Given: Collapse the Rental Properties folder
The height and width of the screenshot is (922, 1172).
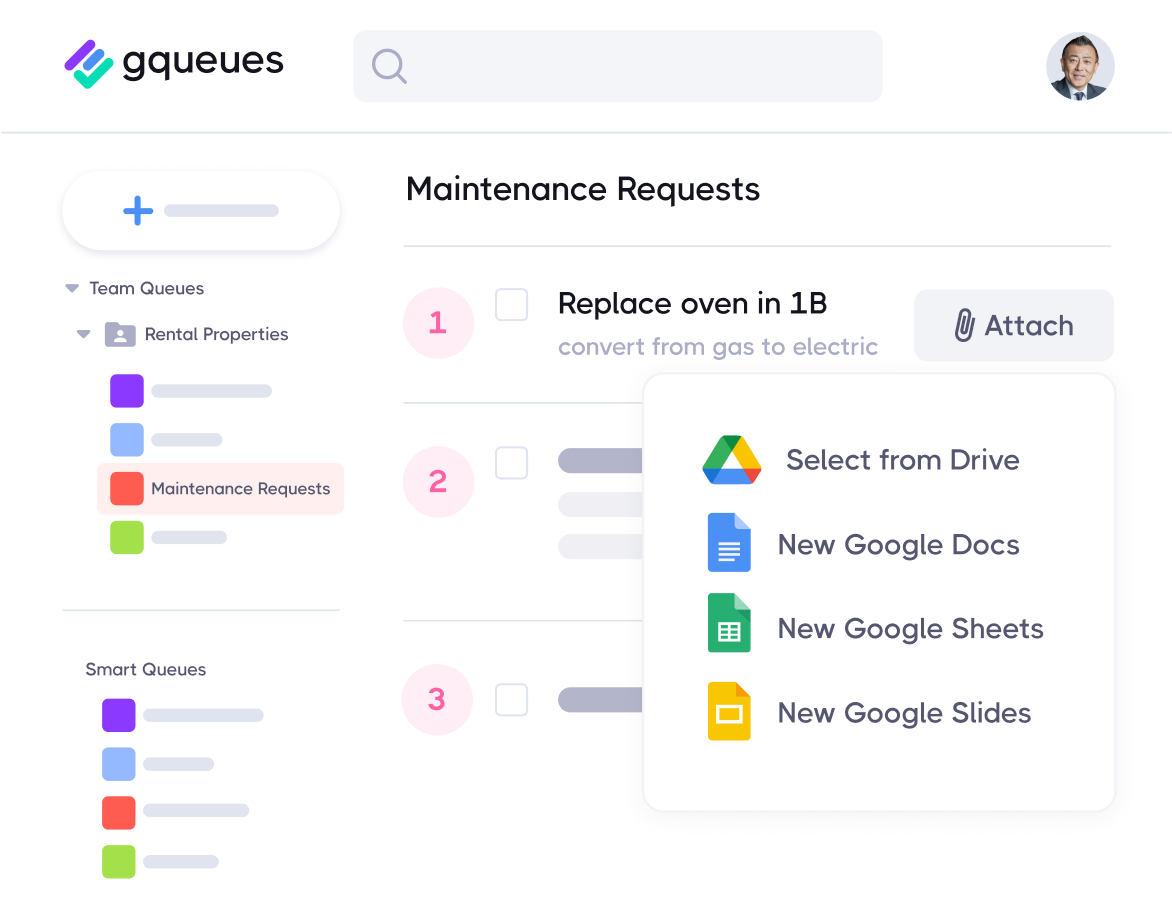Looking at the screenshot, I should [83, 334].
